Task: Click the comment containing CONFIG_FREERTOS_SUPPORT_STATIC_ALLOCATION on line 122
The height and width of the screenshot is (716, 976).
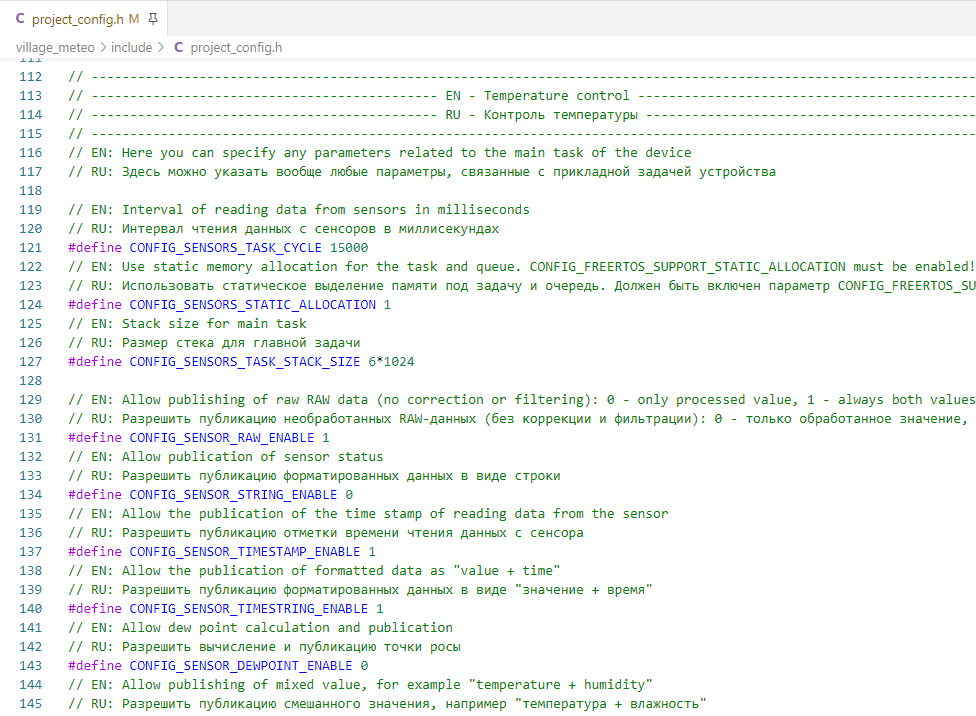Action: point(521,266)
